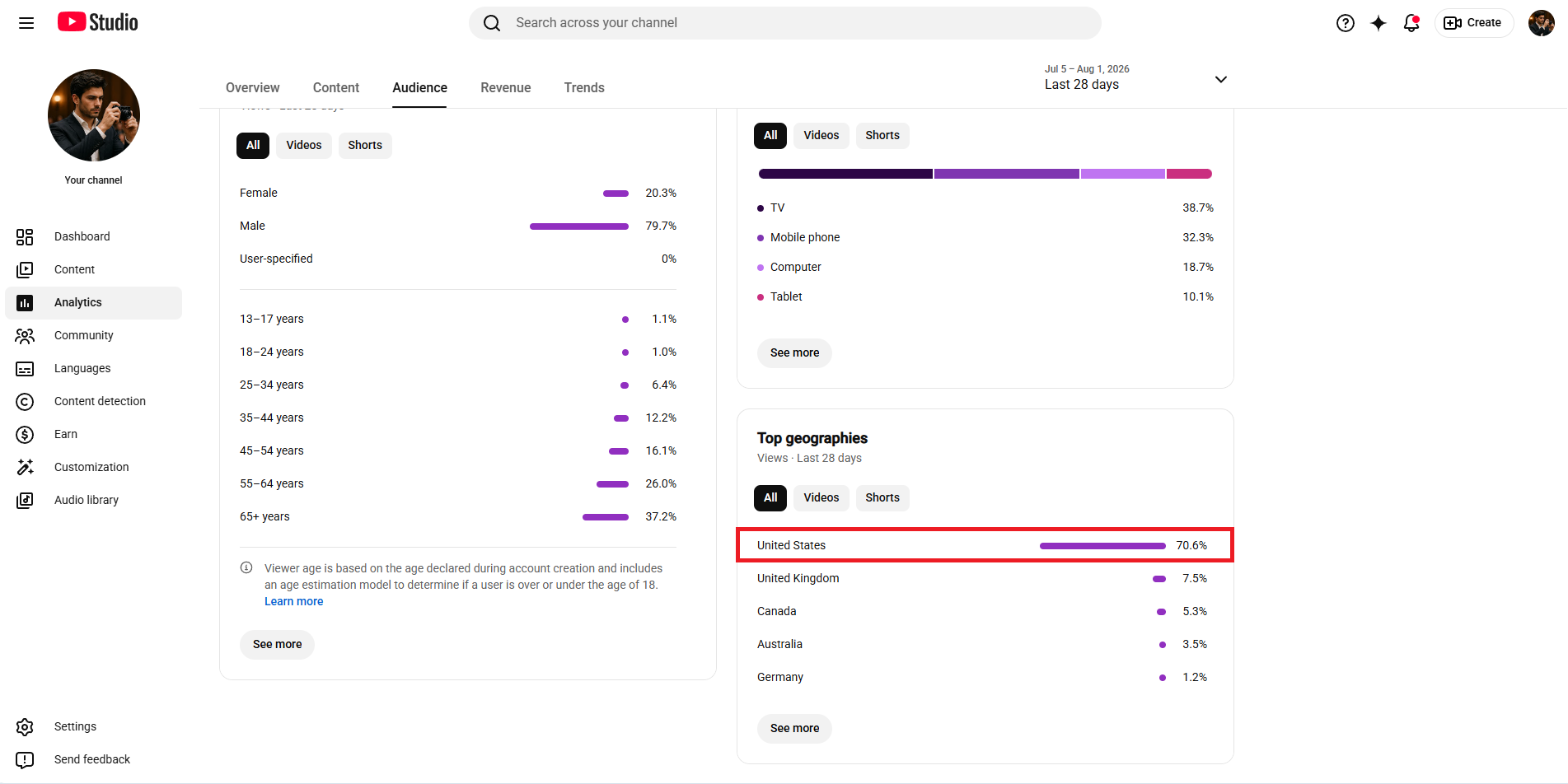
Task: Click the Customization magic wand icon
Action: point(25,468)
